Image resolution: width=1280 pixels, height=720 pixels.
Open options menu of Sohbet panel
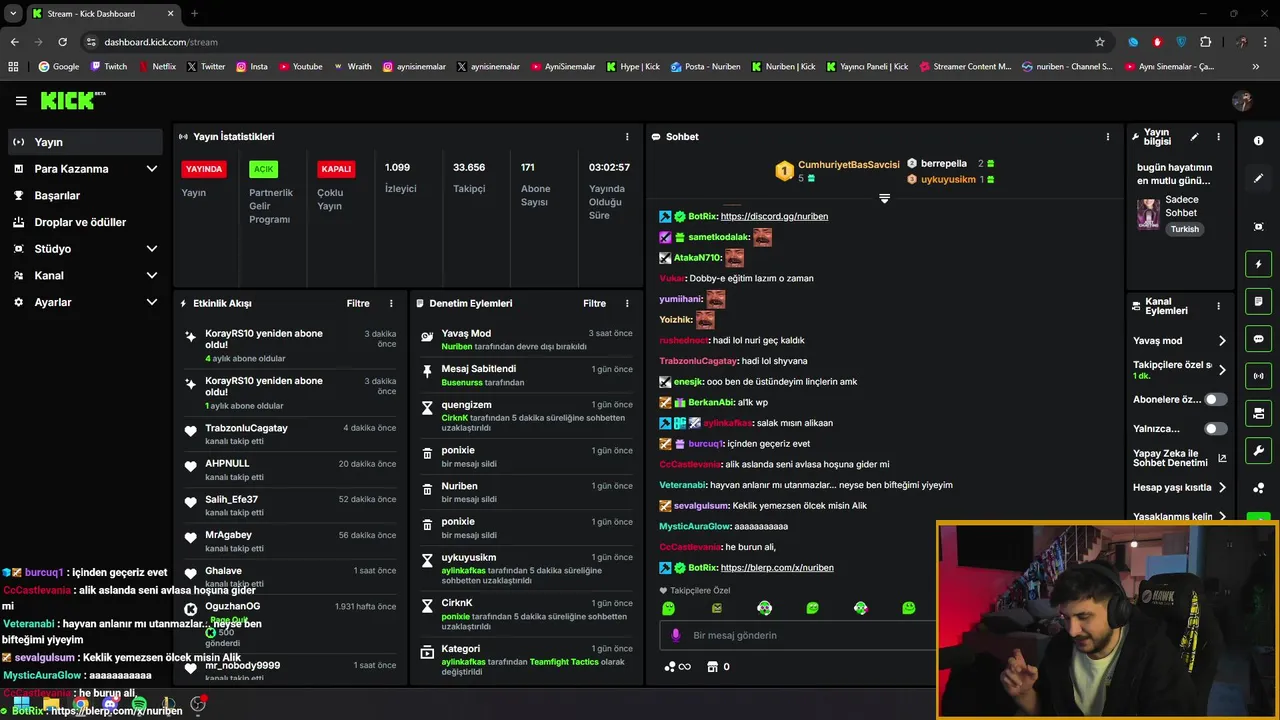pyautogui.click(x=1107, y=136)
